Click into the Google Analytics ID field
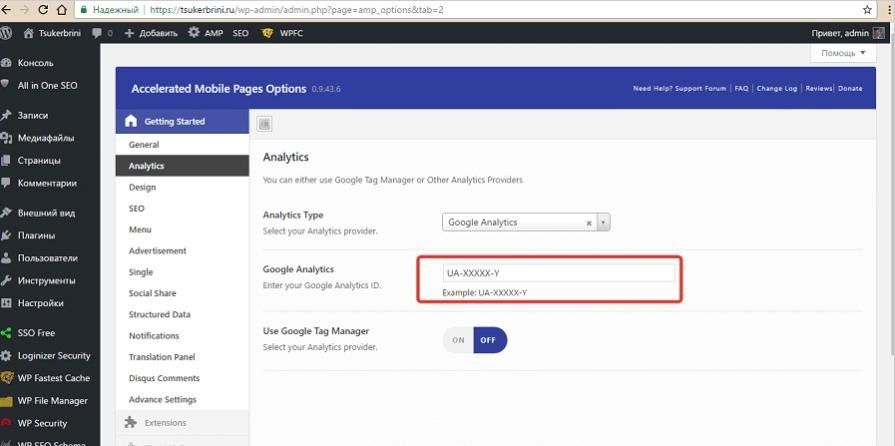Image resolution: width=895 pixels, height=446 pixels. (x=558, y=274)
